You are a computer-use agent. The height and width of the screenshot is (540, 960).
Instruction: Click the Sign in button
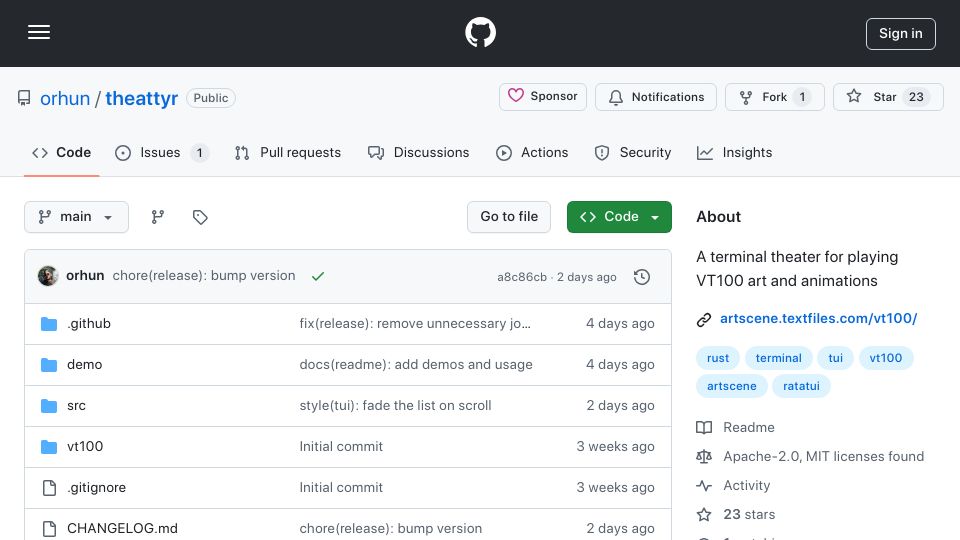click(901, 34)
